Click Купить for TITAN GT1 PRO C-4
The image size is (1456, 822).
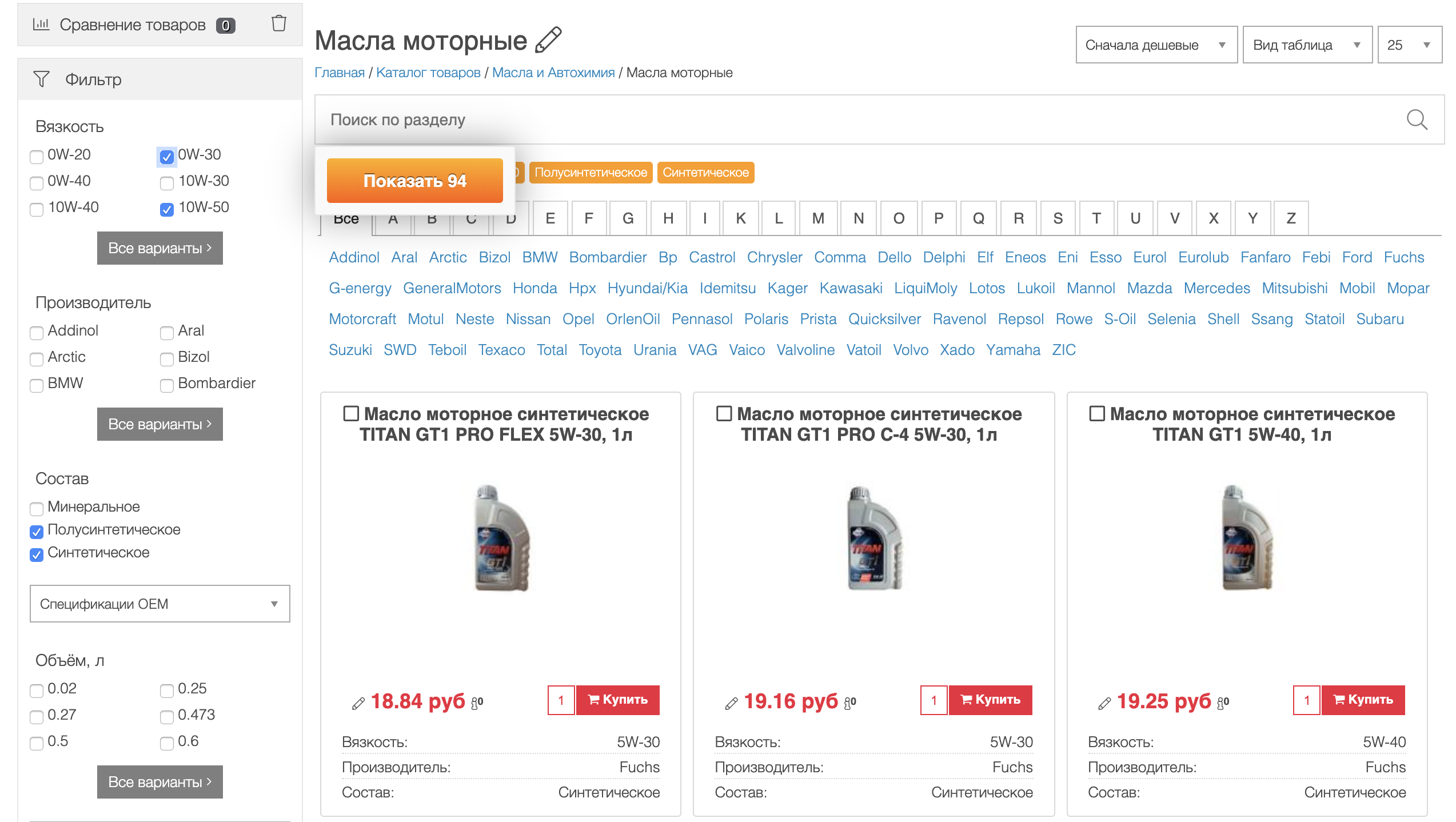click(991, 700)
